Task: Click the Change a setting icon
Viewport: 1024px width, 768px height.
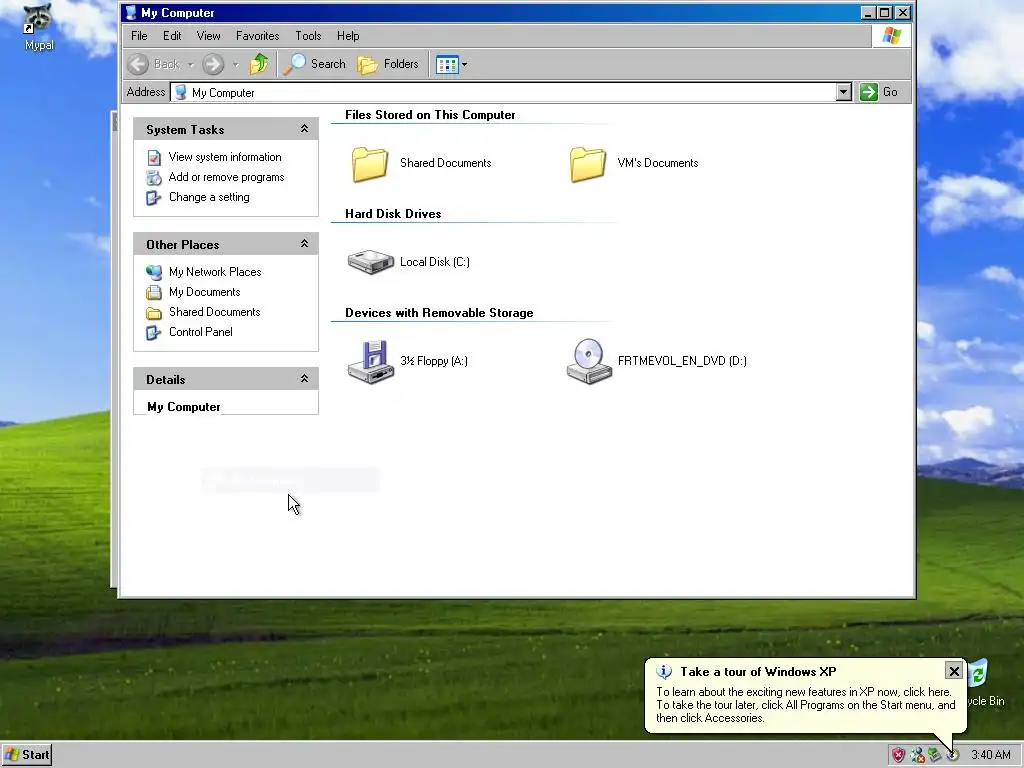Action: [154, 197]
